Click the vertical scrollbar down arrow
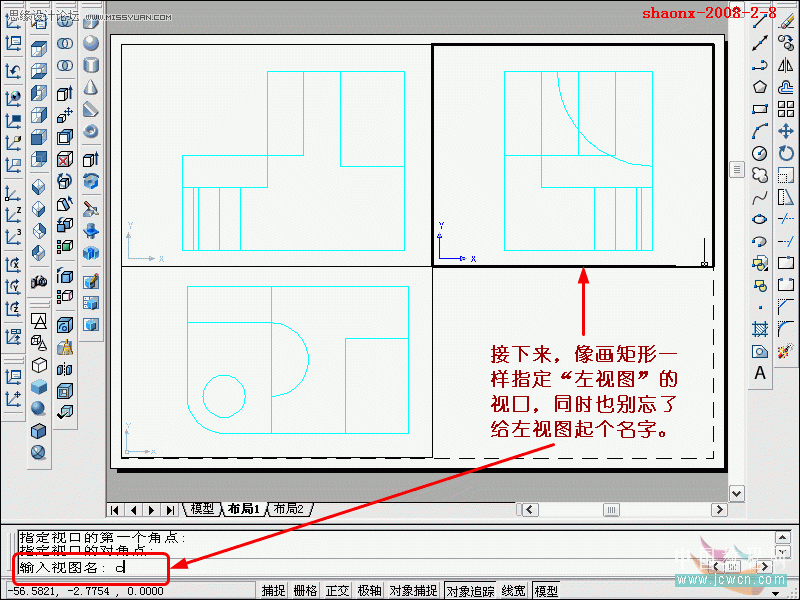The height and width of the screenshot is (600, 800). point(737,493)
